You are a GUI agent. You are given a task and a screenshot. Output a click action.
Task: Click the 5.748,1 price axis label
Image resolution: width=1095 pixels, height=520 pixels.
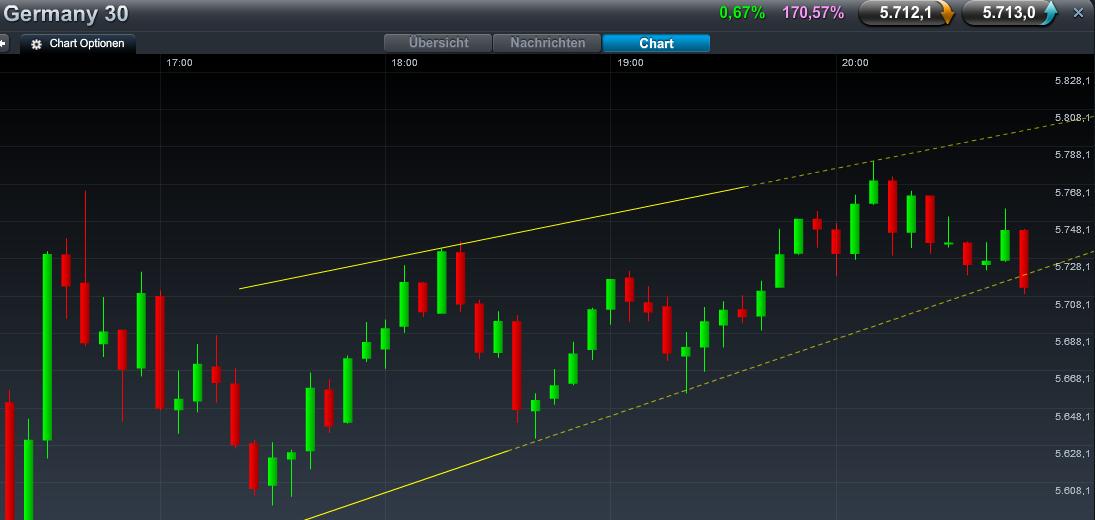[1072, 230]
